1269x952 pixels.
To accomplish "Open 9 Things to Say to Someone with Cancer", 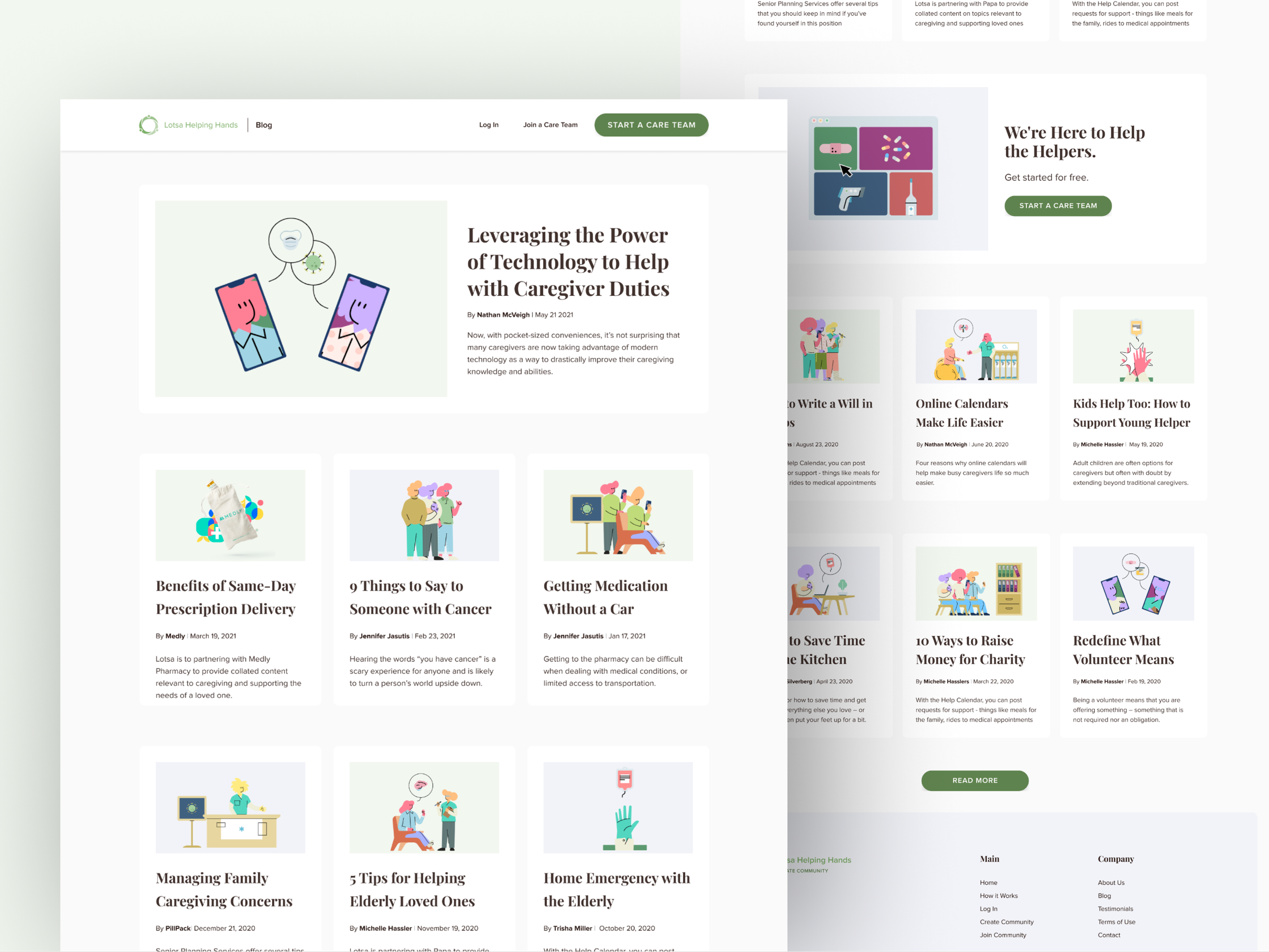I will click(420, 597).
